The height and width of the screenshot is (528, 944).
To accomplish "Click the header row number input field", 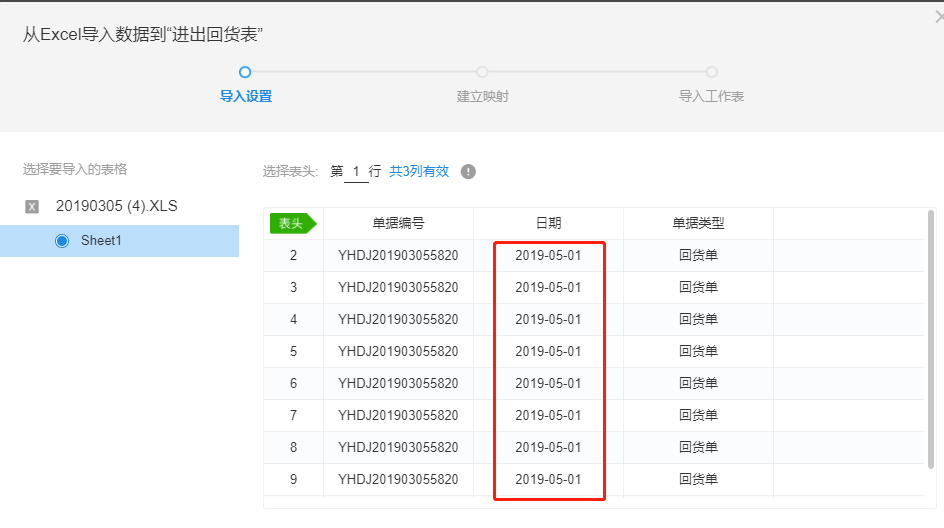I will [356, 172].
